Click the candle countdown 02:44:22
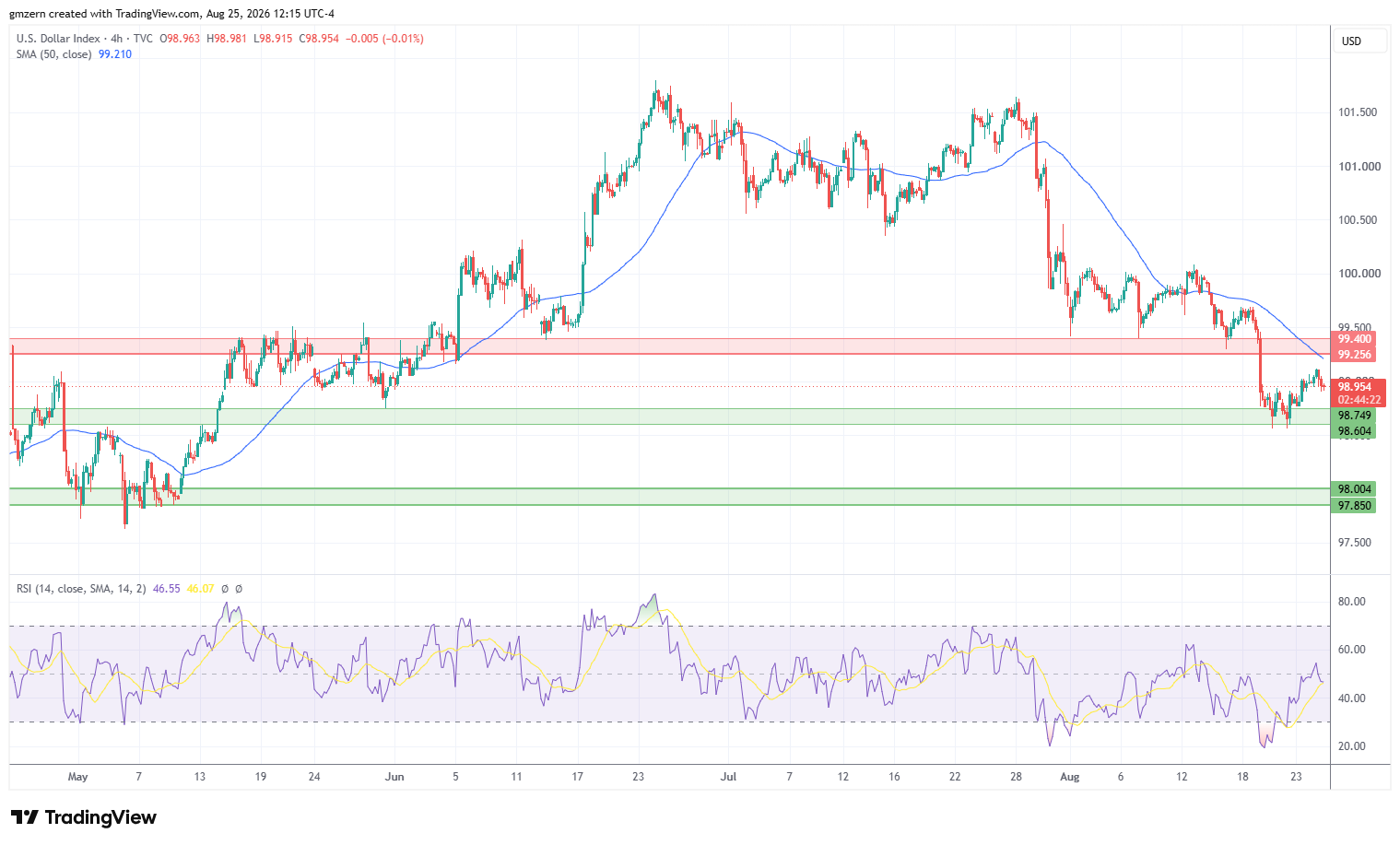The width and height of the screenshot is (1400, 845). pyautogui.click(x=1359, y=400)
